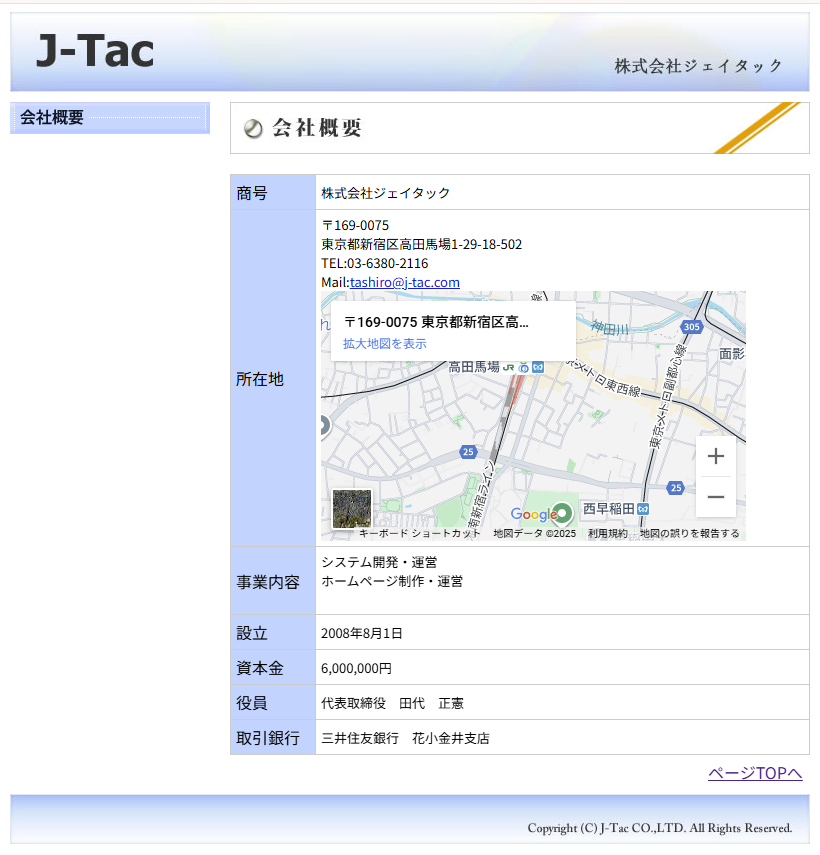Image resolution: width=820 pixels, height=855 pixels.
Task: Click the 会社概要 page heading banner
Action: tap(317, 128)
